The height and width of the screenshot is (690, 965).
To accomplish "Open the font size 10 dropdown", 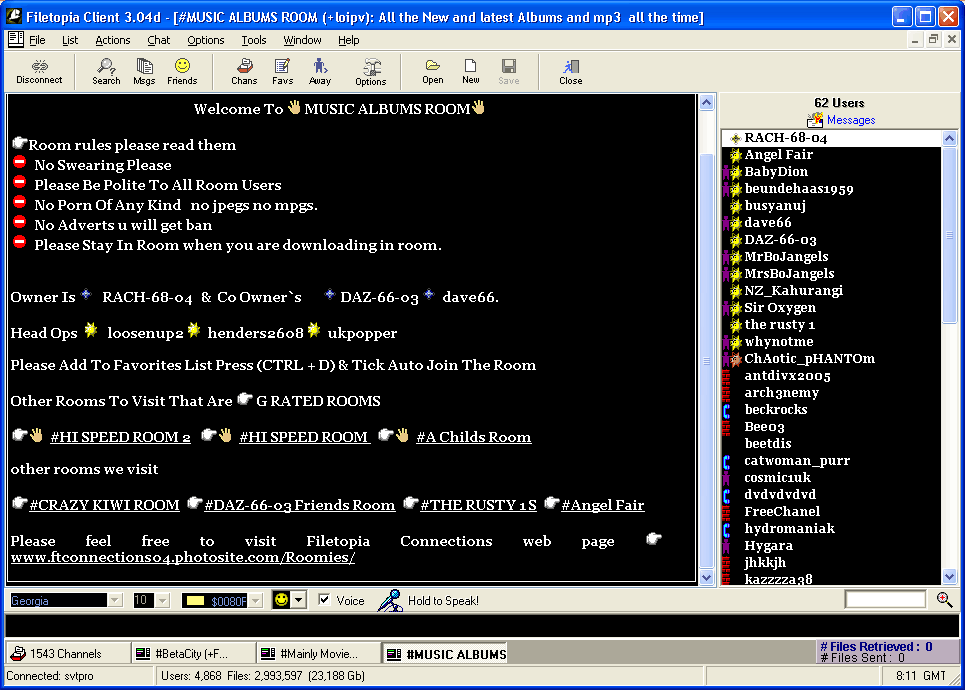I will pyautogui.click(x=162, y=600).
